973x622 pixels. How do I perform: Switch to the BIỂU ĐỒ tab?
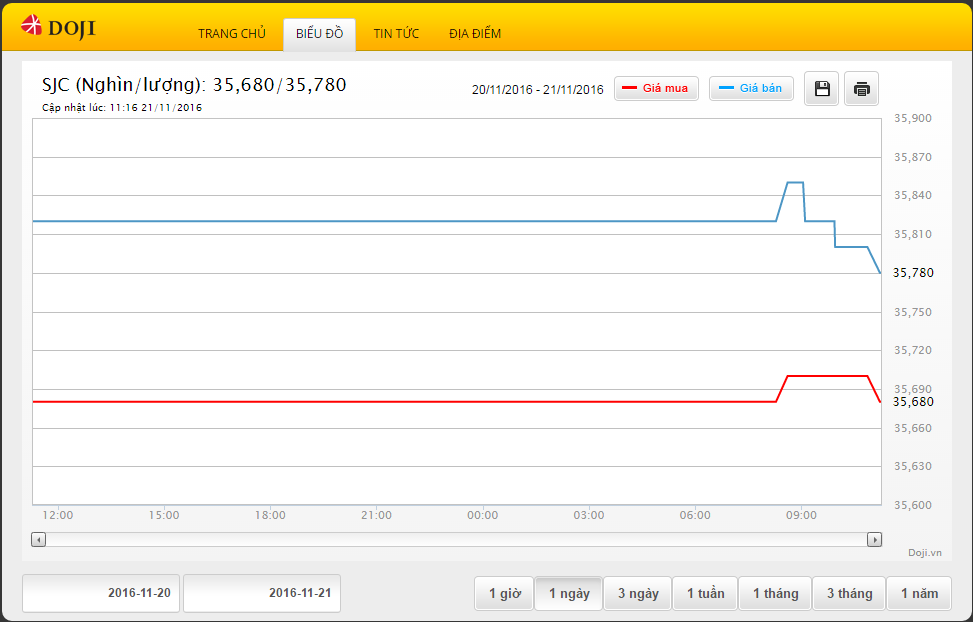point(320,34)
